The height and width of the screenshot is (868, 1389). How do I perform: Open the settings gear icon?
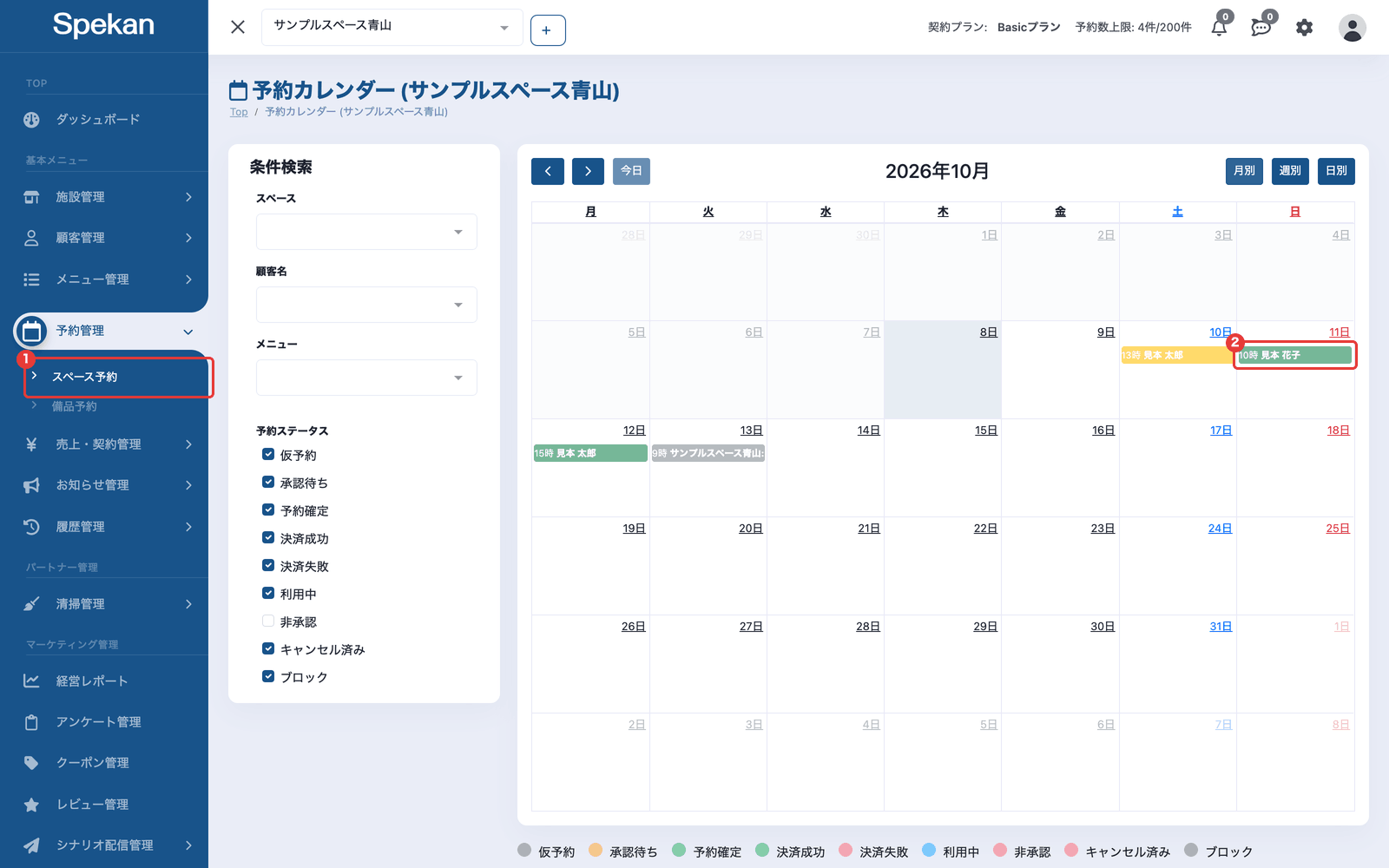click(1304, 28)
